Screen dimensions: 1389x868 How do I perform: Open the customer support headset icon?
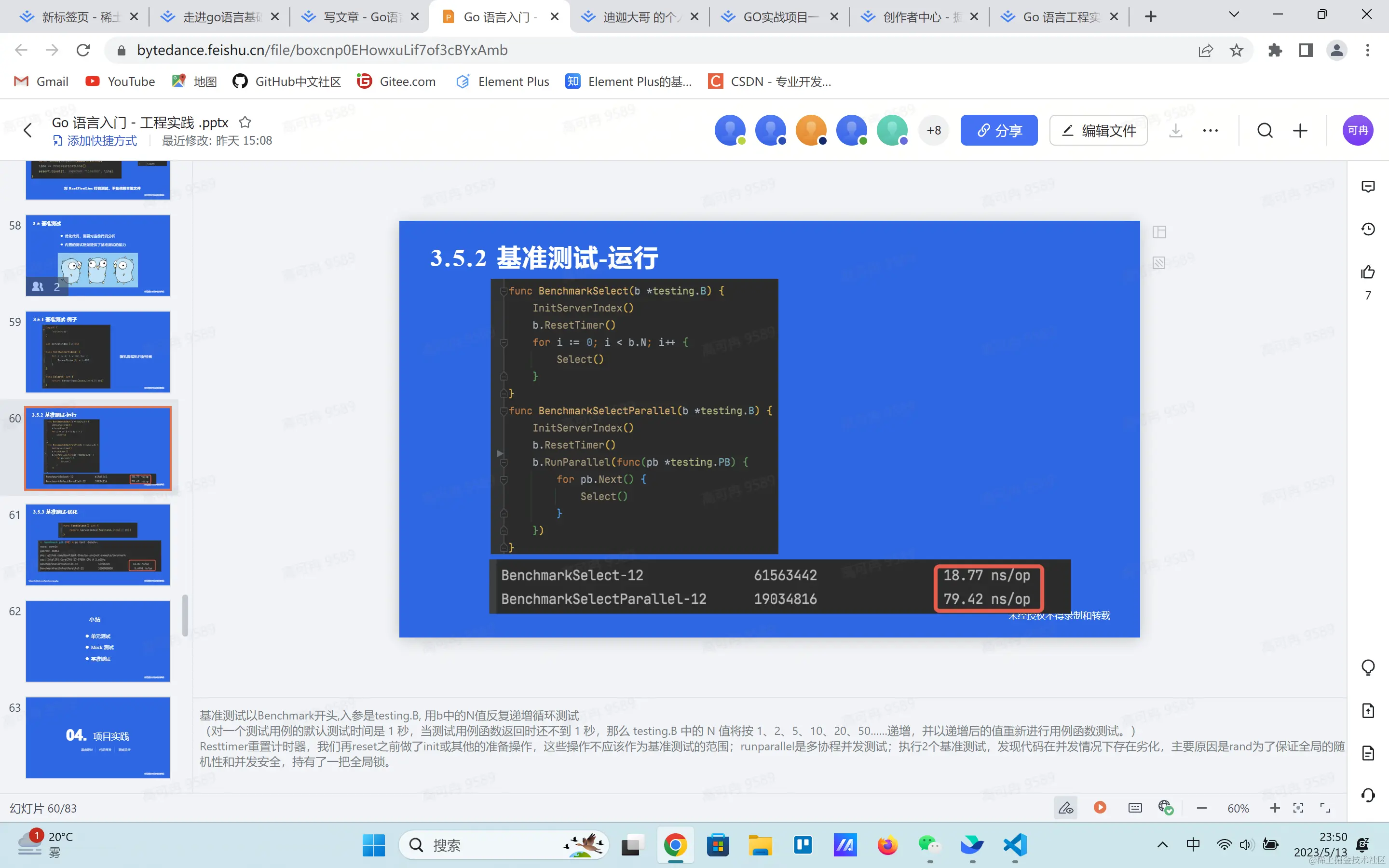[1368, 795]
